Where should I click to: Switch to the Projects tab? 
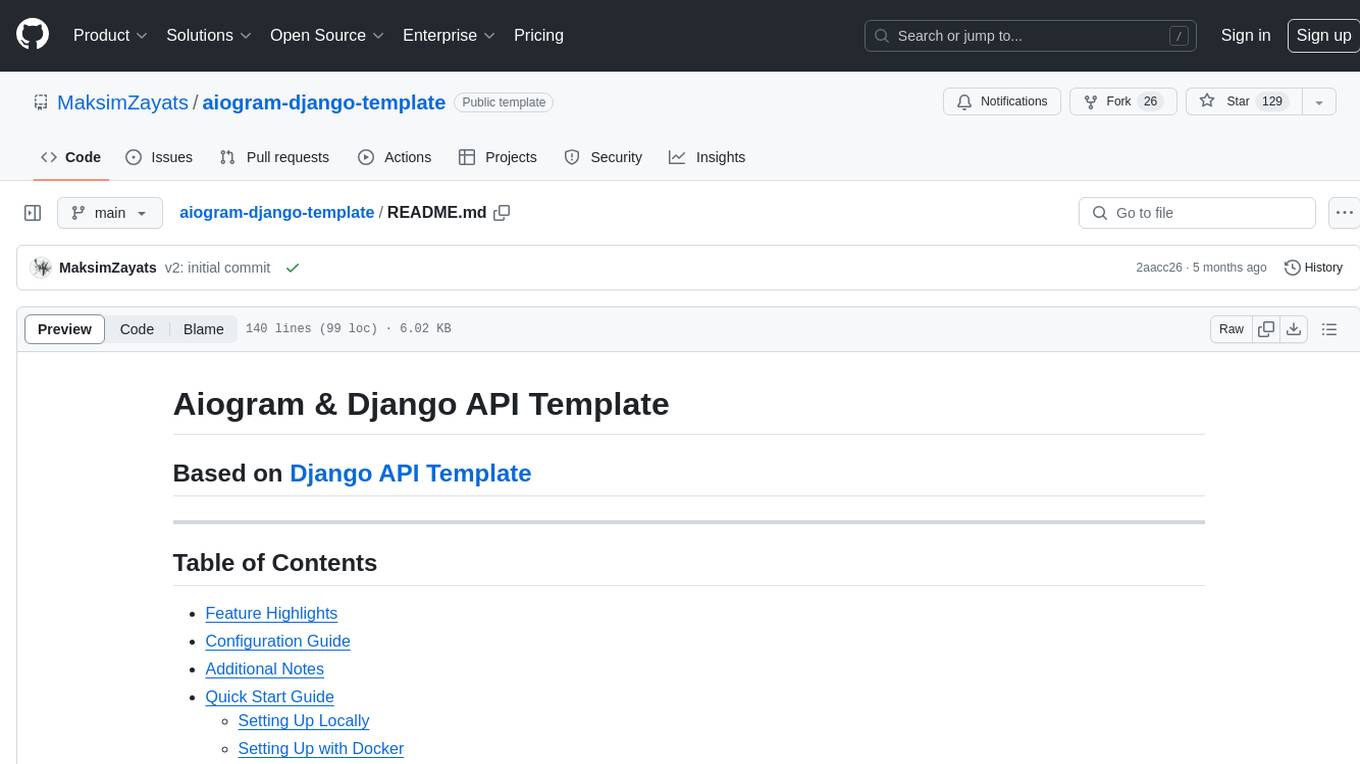pos(498,157)
